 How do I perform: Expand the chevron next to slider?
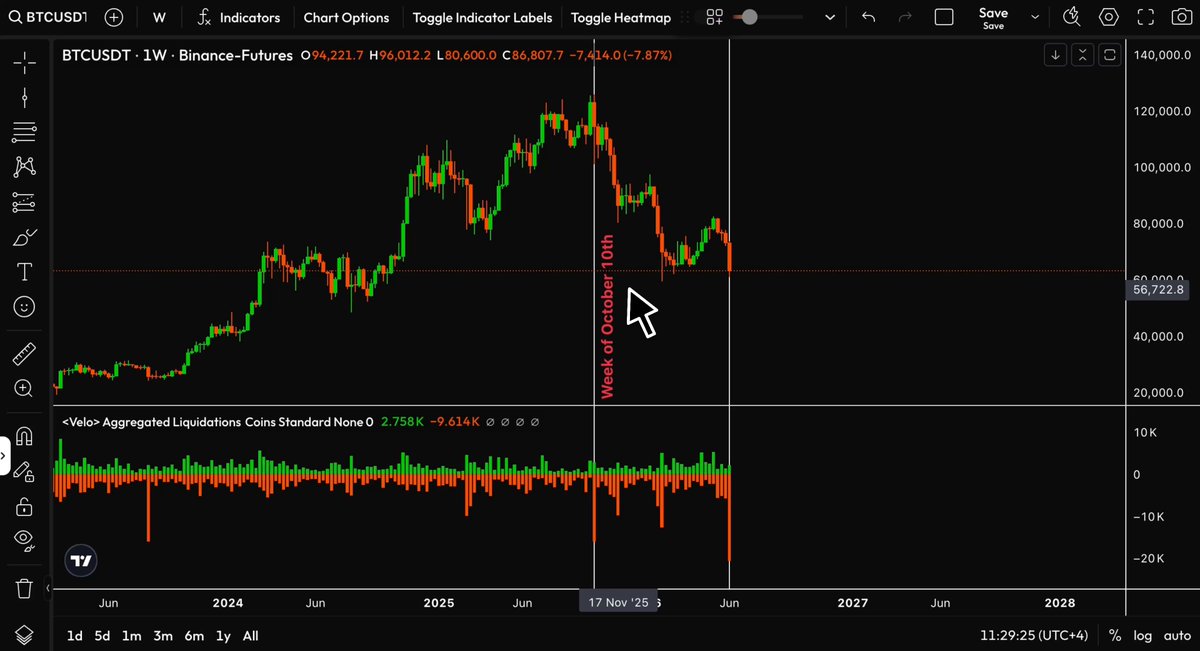point(829,17)
